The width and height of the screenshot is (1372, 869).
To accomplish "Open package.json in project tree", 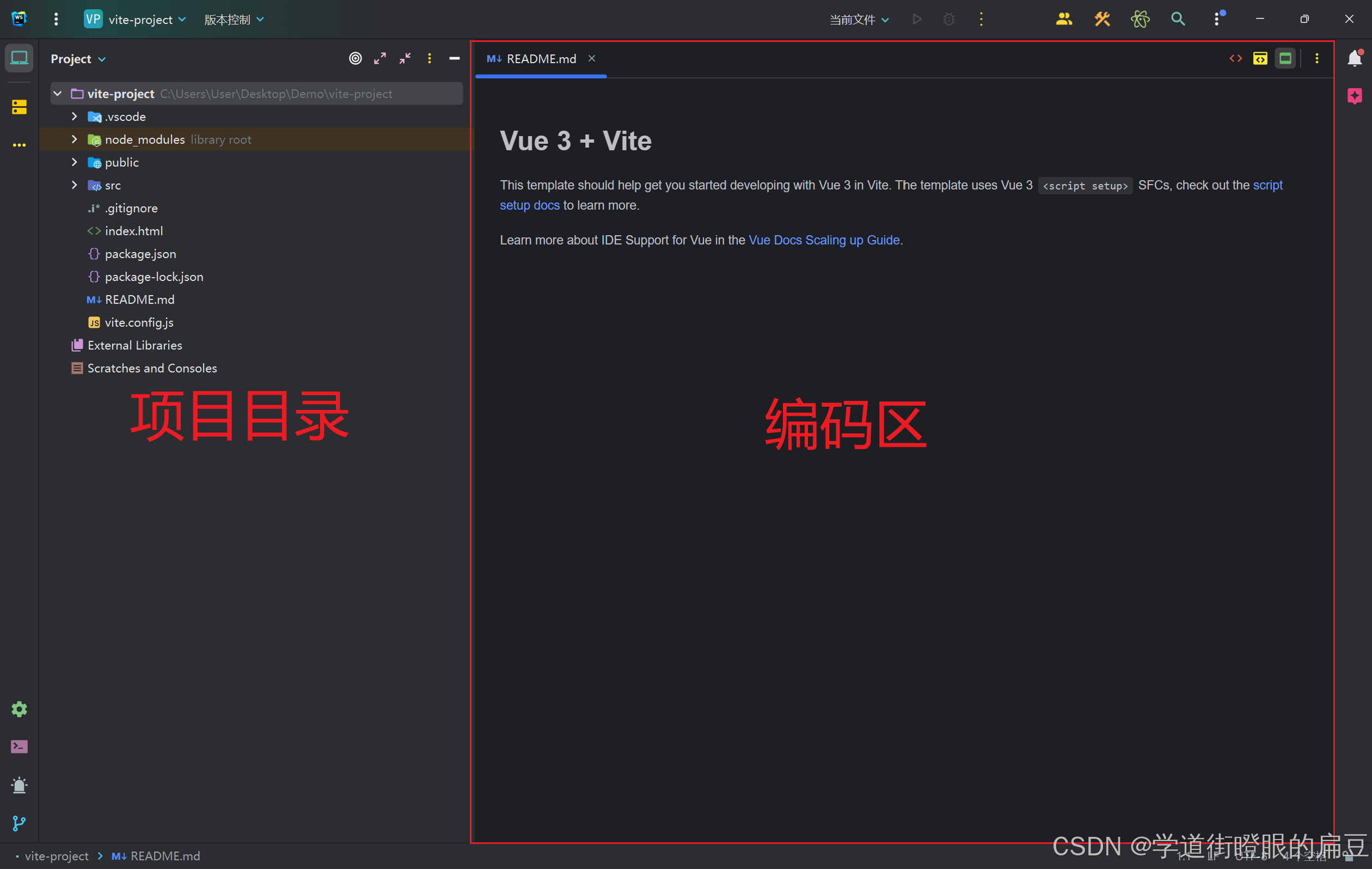I will (x=140, y=254).
